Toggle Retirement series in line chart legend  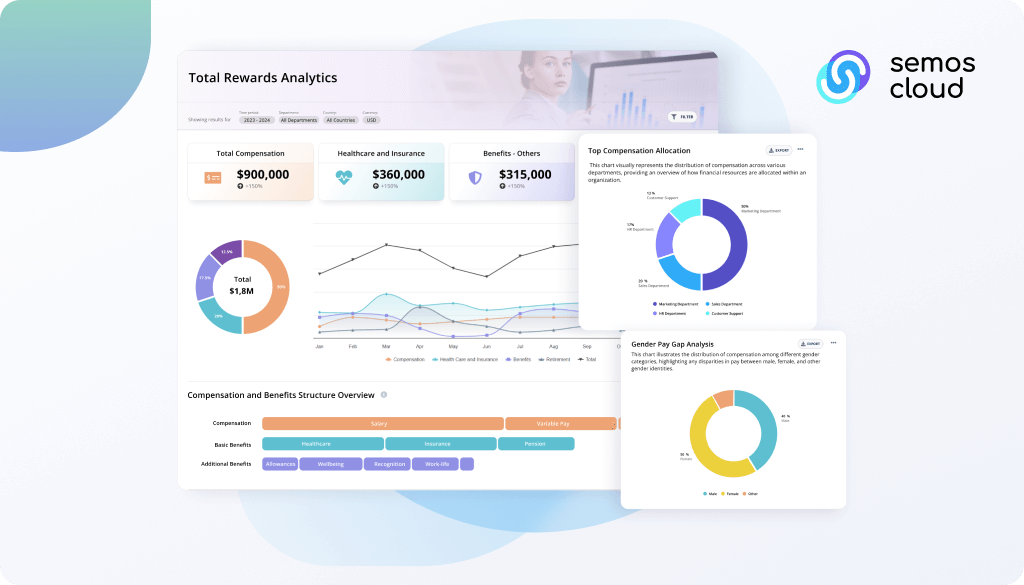[x=554, y=359]
